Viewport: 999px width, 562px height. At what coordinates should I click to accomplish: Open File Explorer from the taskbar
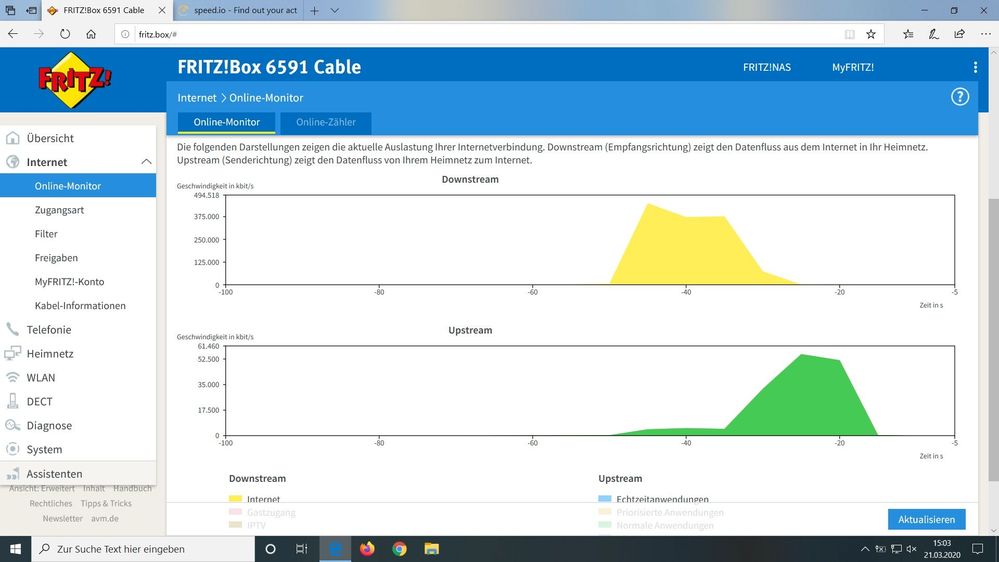[431, 549]
